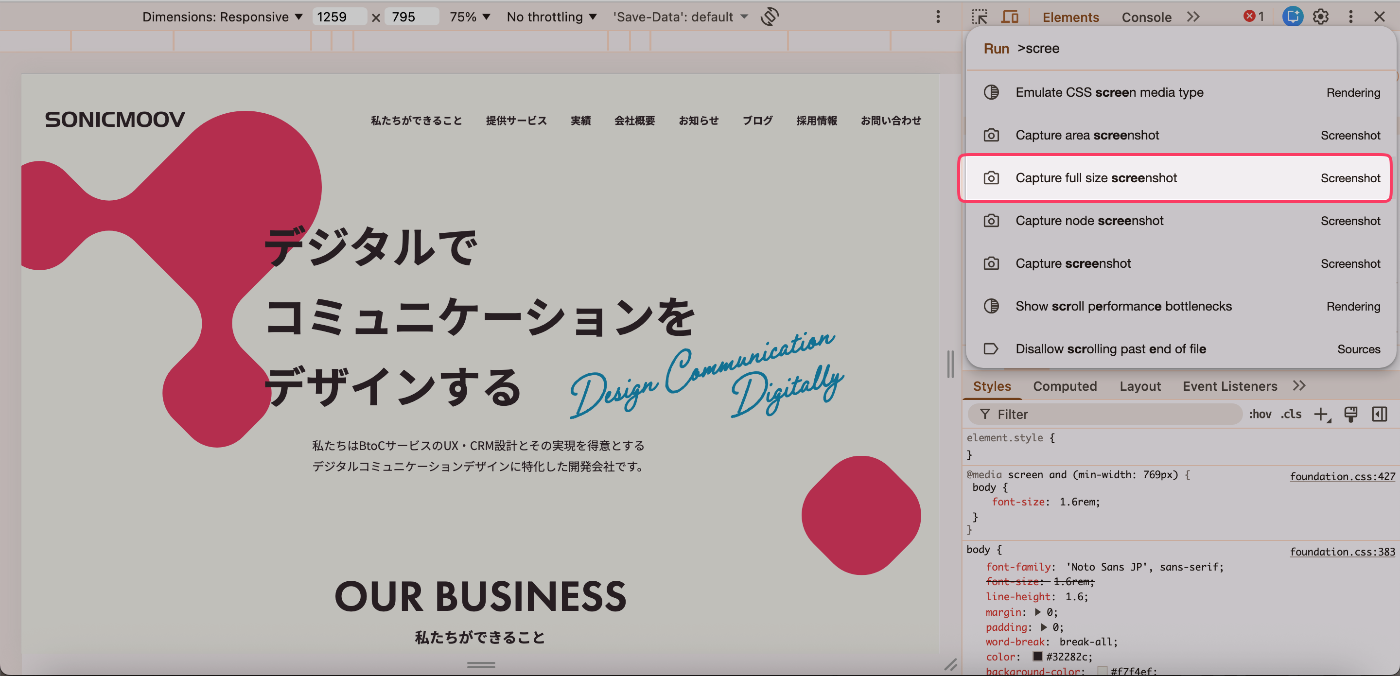Click the rotate device orientation icon
This screenshot has height=676, width=1400.
(x=769, y=17)
